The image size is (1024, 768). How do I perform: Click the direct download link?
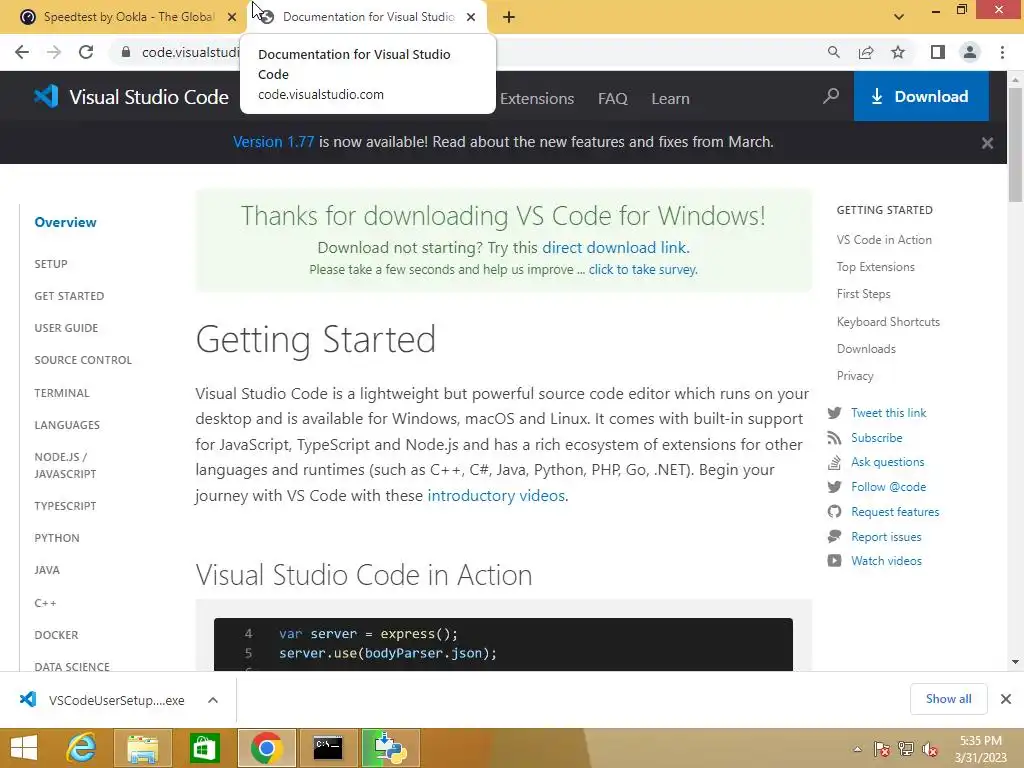point(614,248)
